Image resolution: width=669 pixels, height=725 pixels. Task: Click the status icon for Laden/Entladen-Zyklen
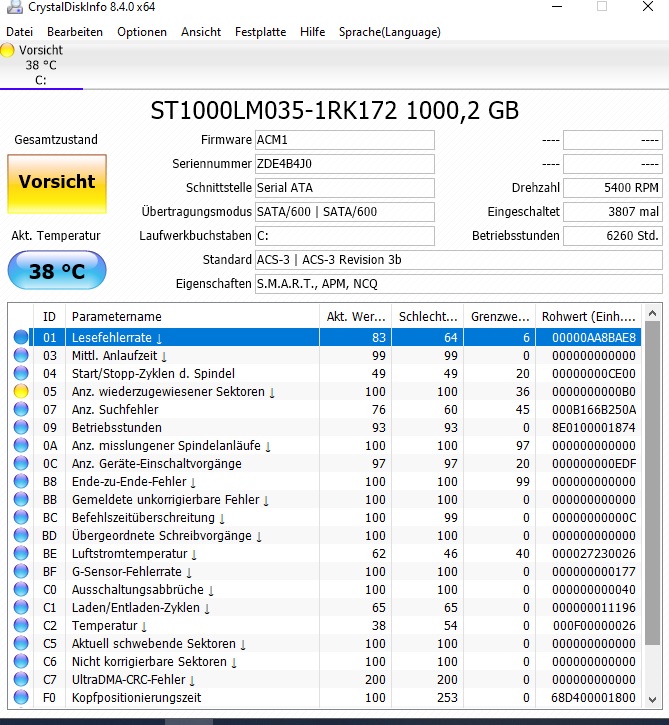21,607
